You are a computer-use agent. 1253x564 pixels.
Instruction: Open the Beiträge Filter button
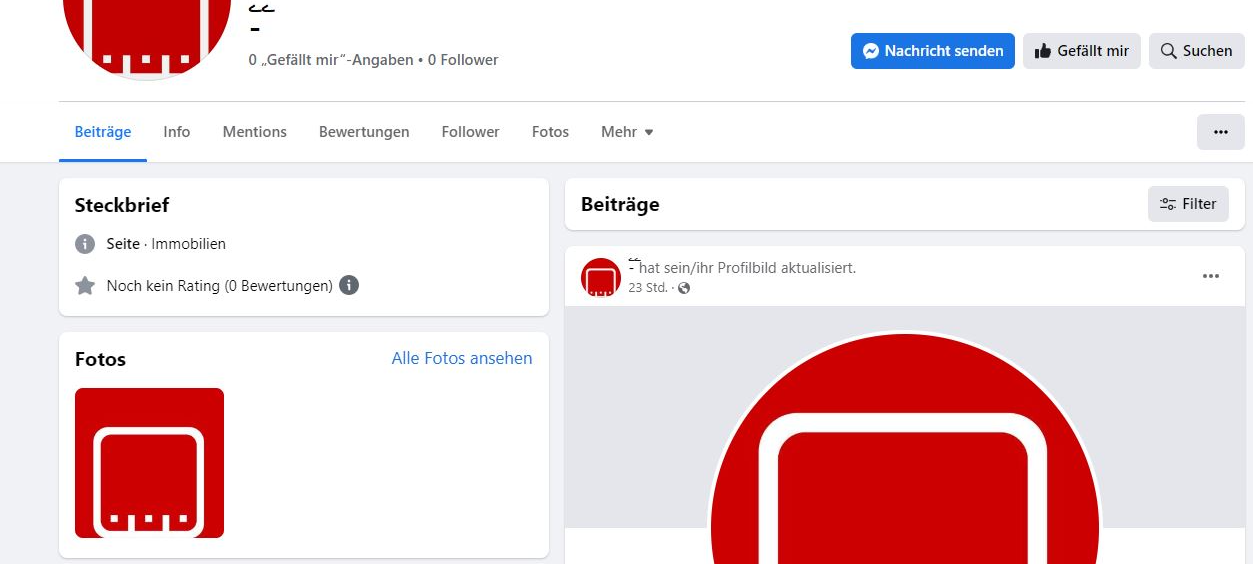tap(1188, 204)
